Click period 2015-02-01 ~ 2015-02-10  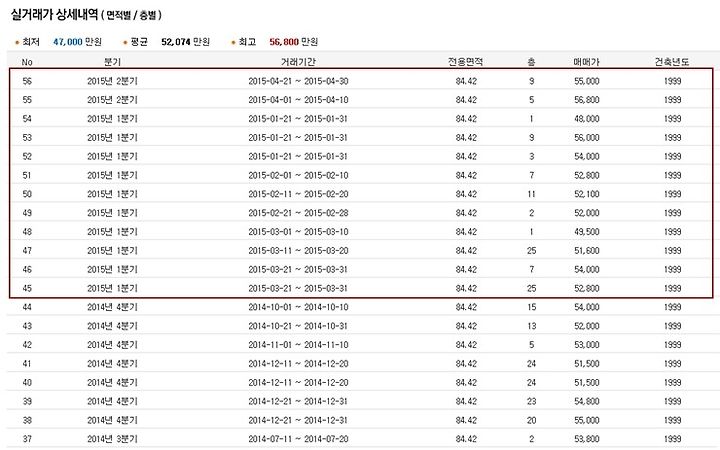point(298,175)
